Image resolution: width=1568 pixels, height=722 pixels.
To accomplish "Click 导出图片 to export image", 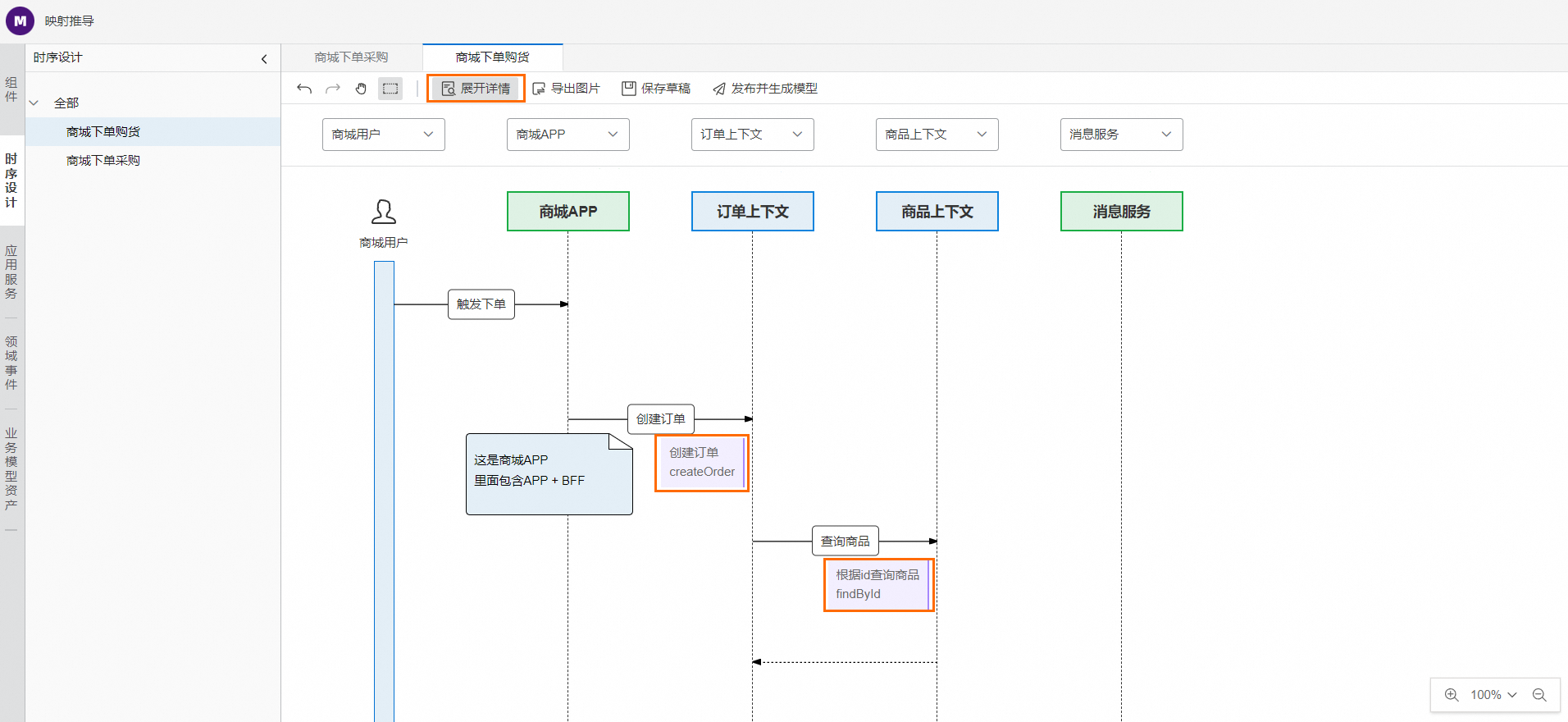I will (566, 89).
